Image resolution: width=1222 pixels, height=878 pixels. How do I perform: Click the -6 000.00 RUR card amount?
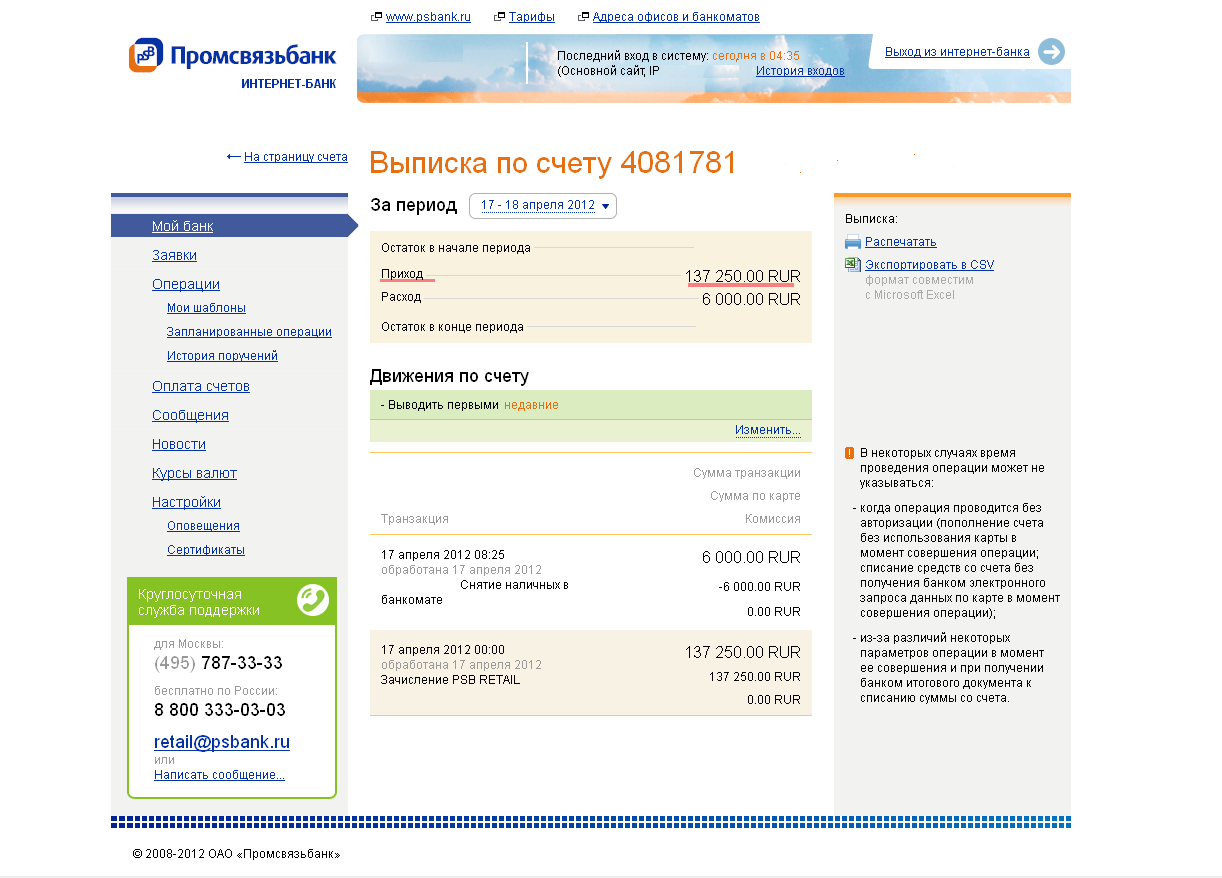760,587
